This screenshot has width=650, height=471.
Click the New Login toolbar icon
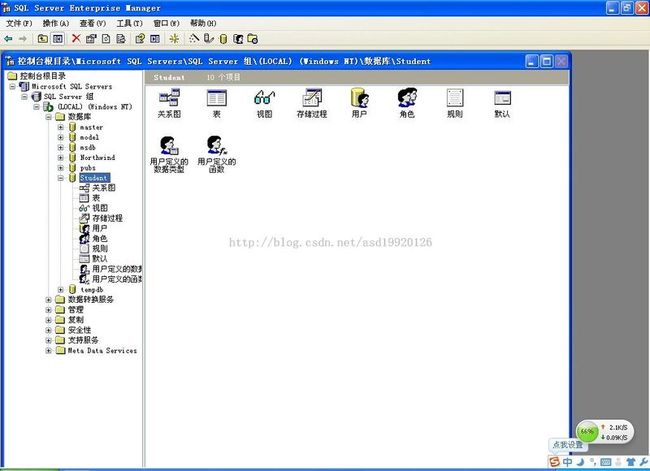coord(238,39)
